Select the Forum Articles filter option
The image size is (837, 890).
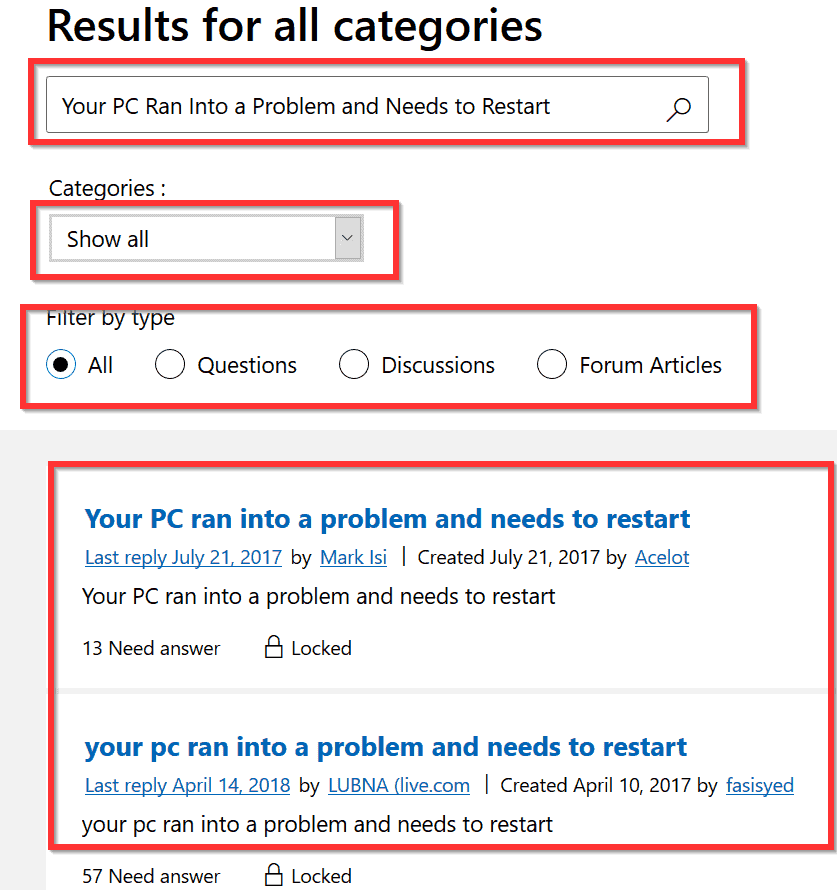coord(552,364)
